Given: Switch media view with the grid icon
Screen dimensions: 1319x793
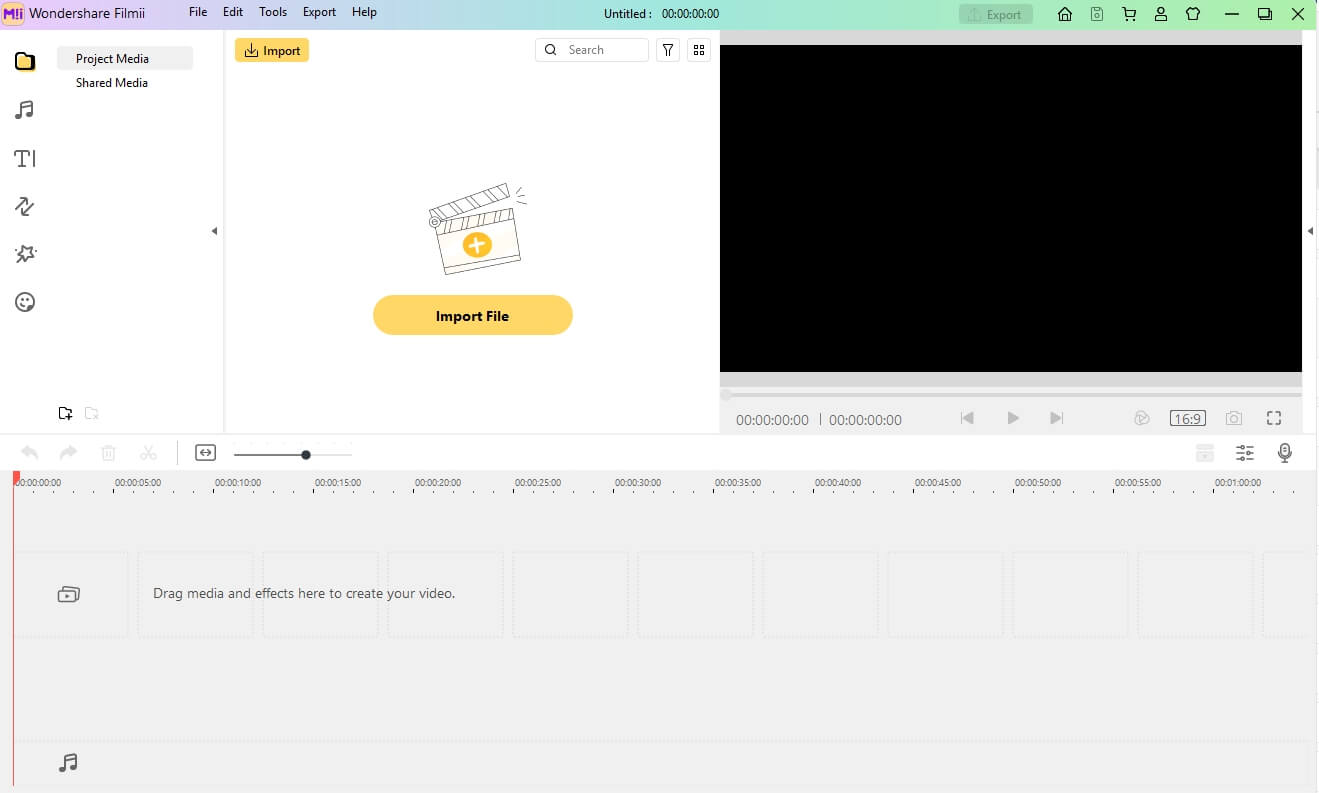Looking at the screenshot, I should (x=699, y=50).
